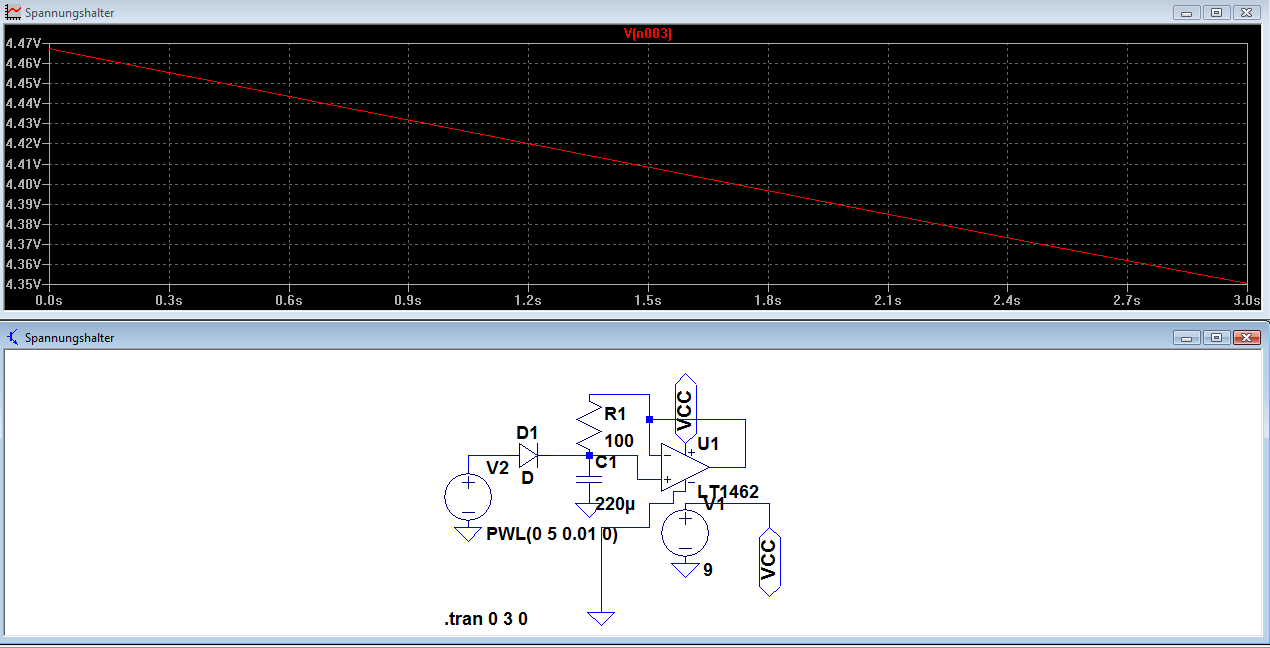Viewport: 1270px width, 648px height.
Task: Click the 100 resistor value
Action: pos(619,441)
